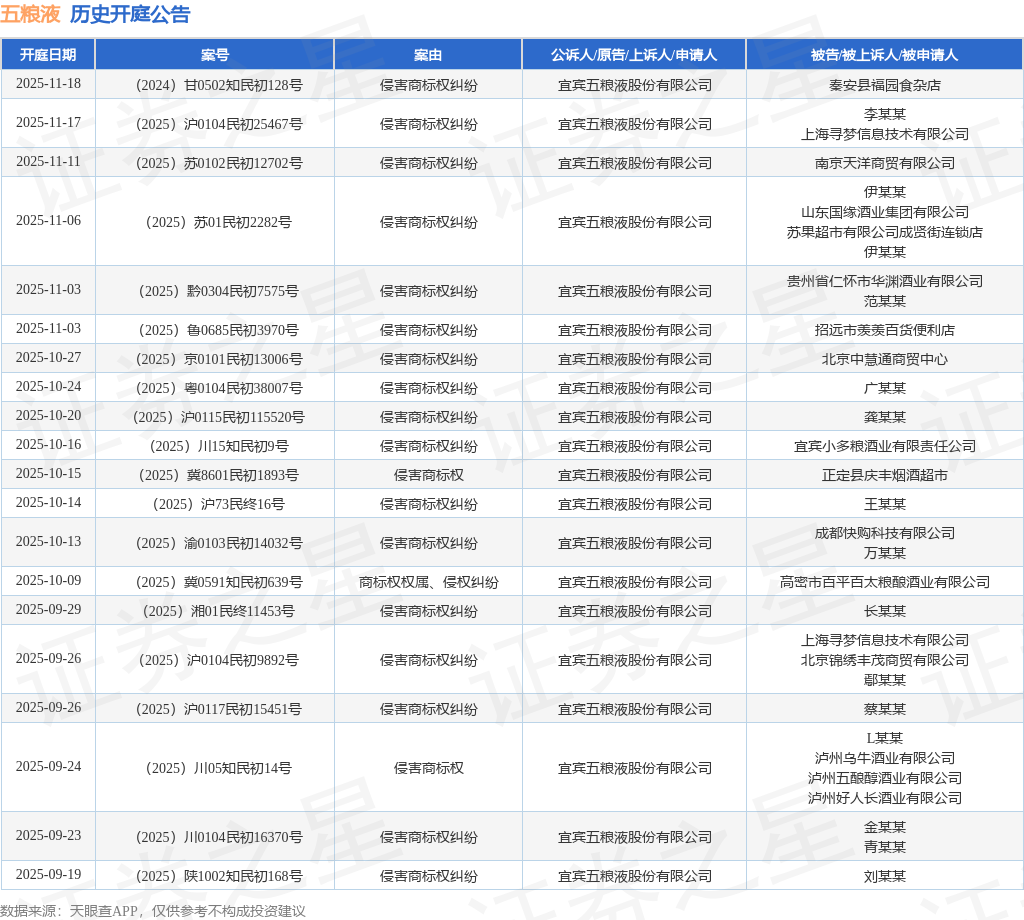Select the 案号 column header
The height and width of the screenshot is (920, 1024).
(215, 55)
